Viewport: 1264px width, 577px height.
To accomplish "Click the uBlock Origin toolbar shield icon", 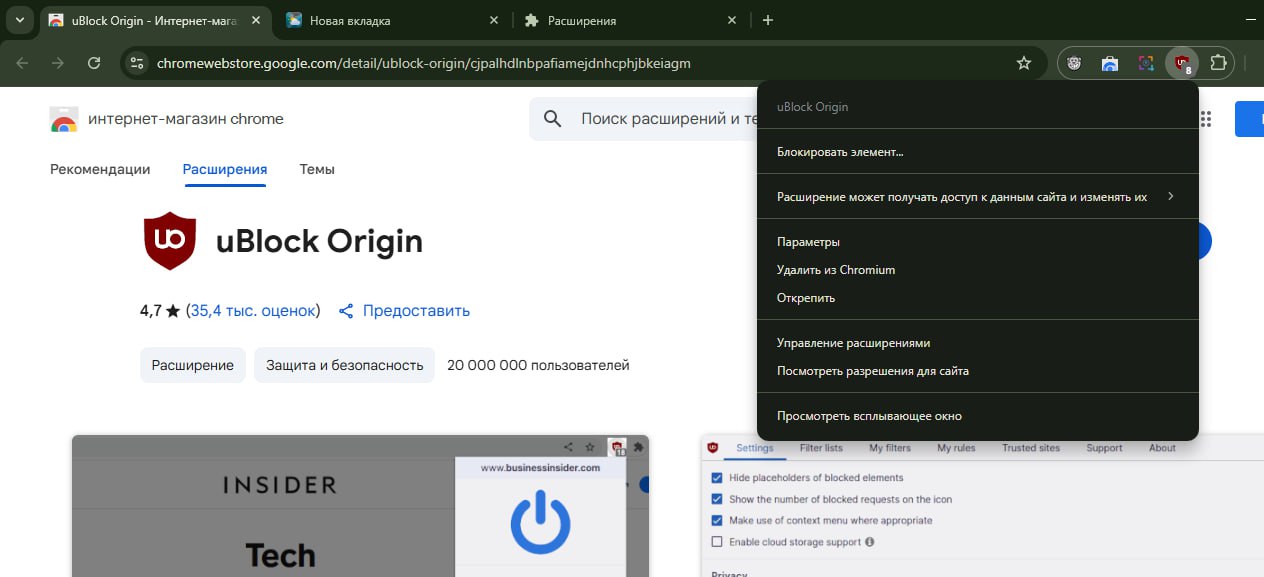I will pyautogui.click(x=1182, y=63).
